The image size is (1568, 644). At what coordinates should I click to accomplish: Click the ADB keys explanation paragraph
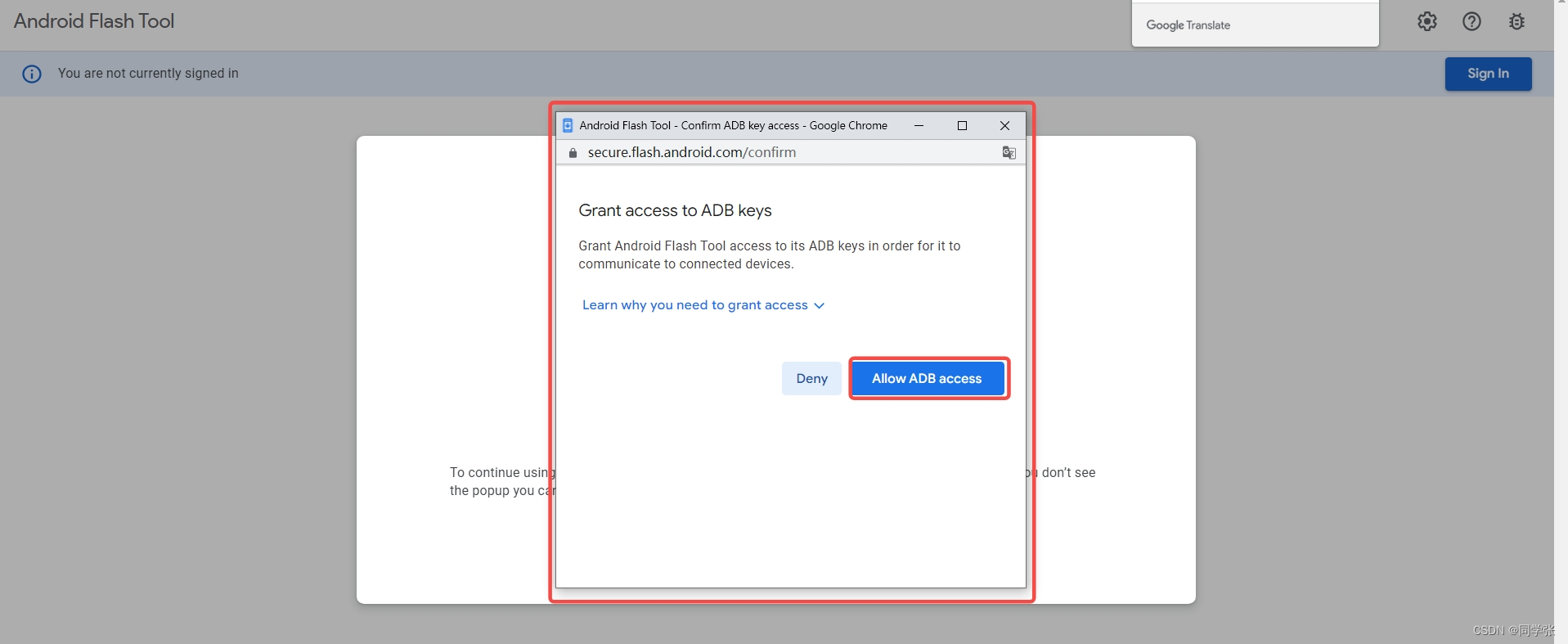pyautogui.click(x=769, y=254)
